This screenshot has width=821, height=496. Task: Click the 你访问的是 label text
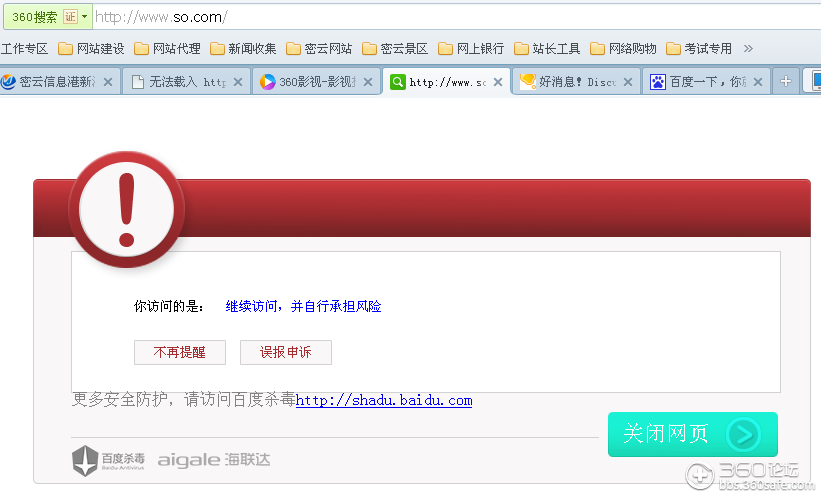point(169,306)
